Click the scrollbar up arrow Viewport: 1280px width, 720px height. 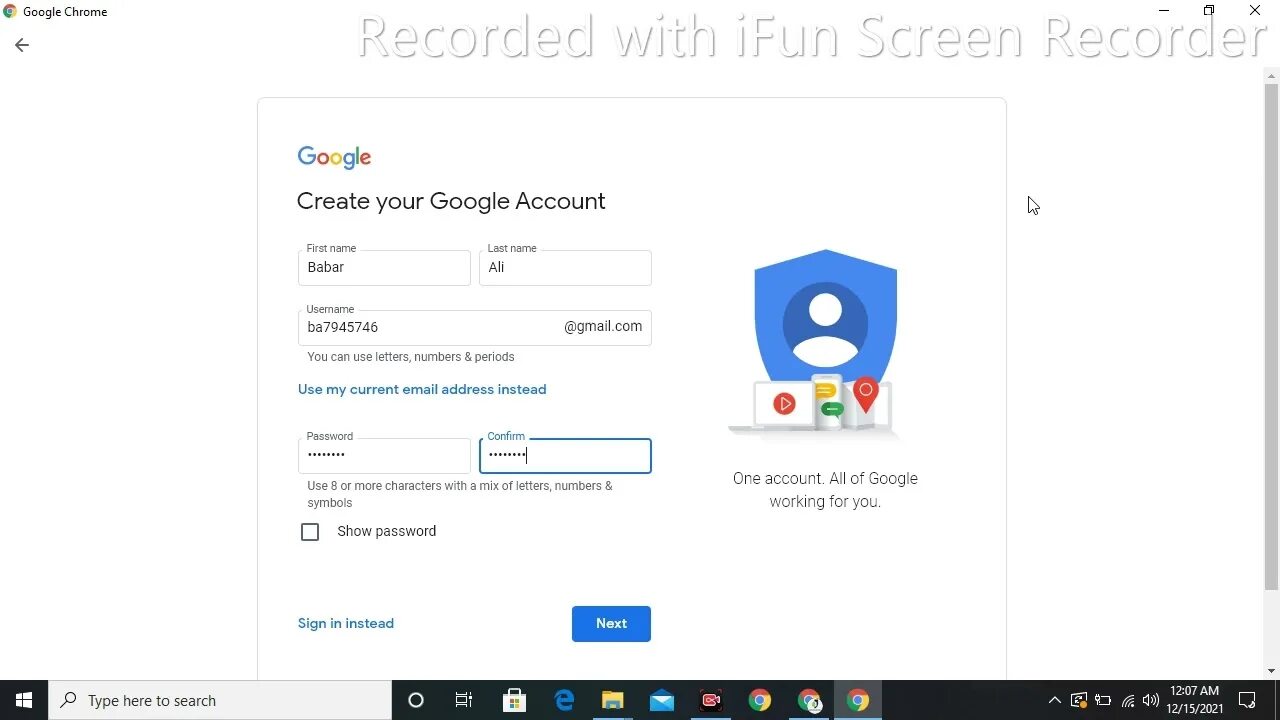tap(1271, 74)
